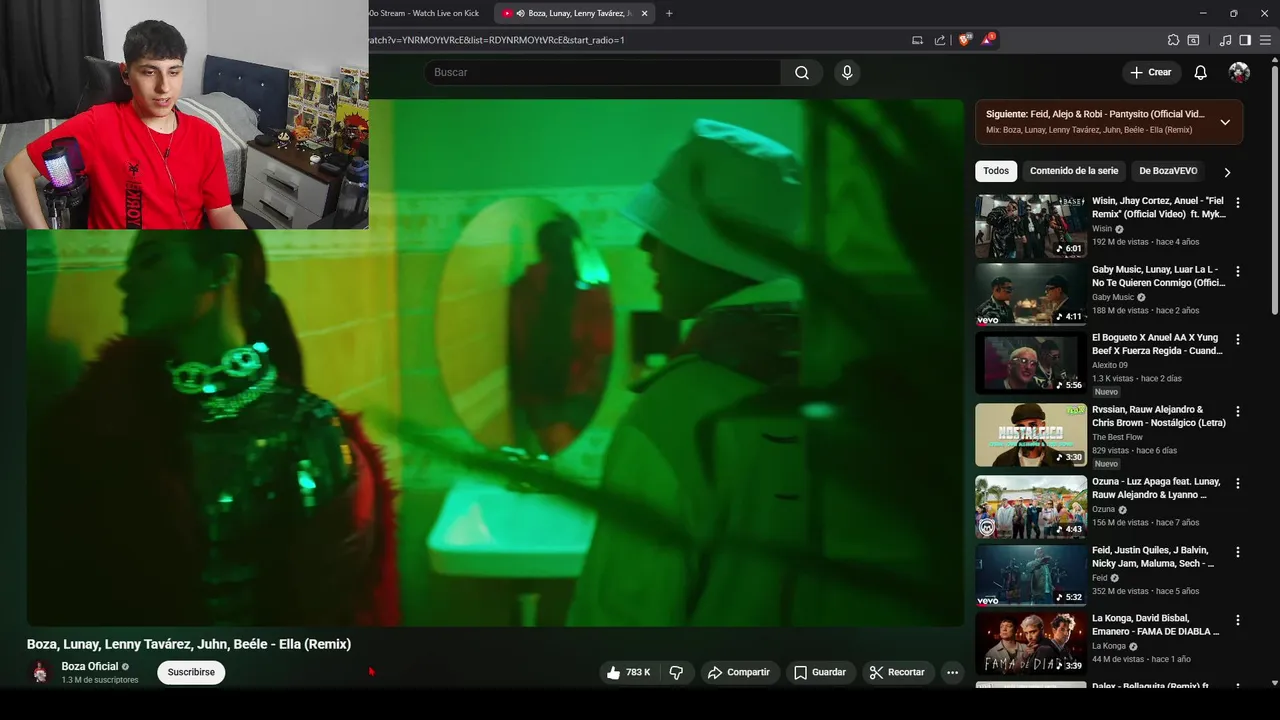Click the Guardar save button
The image size is (1280, 720).
point(820,672)
